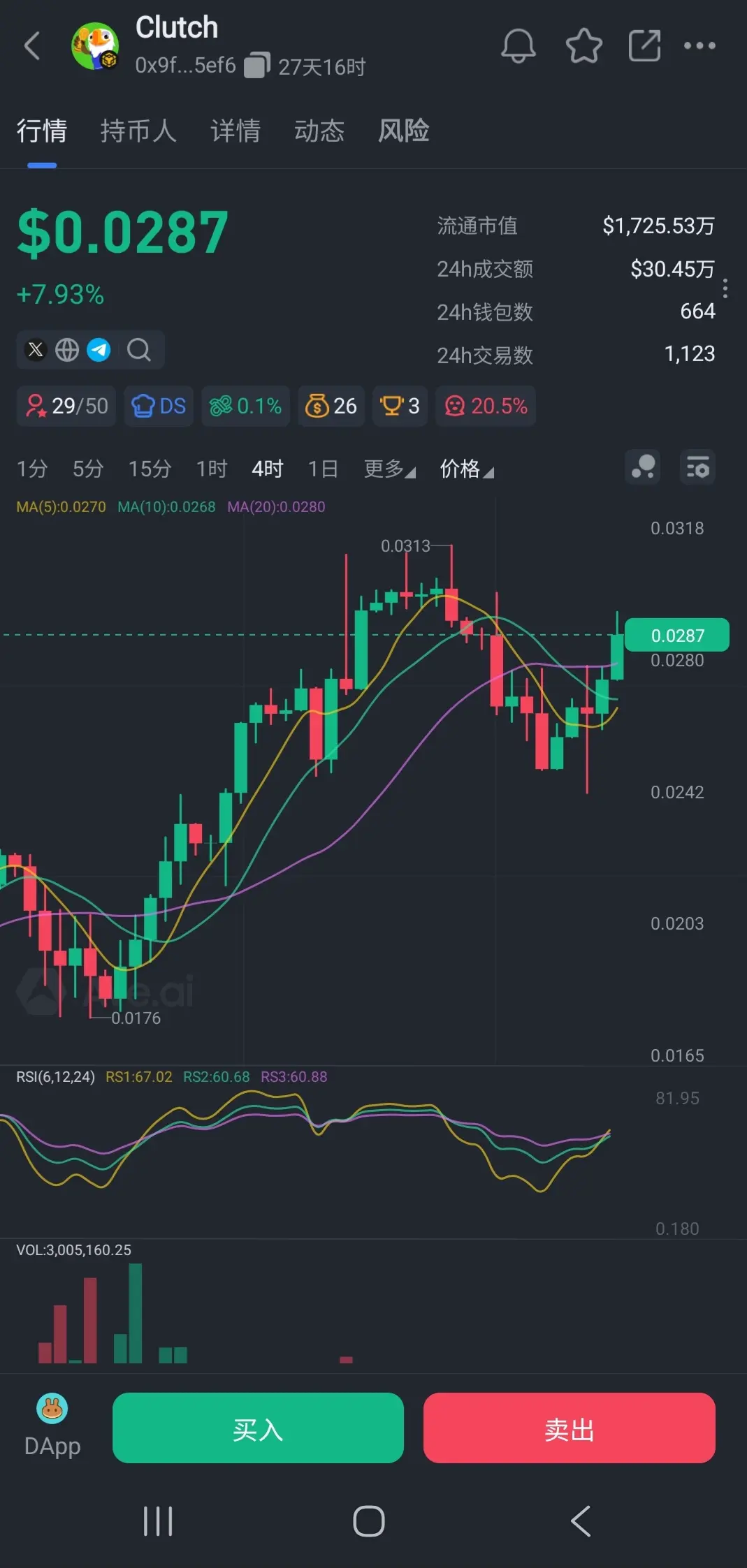Open Android recent apps button
The image size is (747, 1568).
pyautogui.click(x=158, y=1521)
